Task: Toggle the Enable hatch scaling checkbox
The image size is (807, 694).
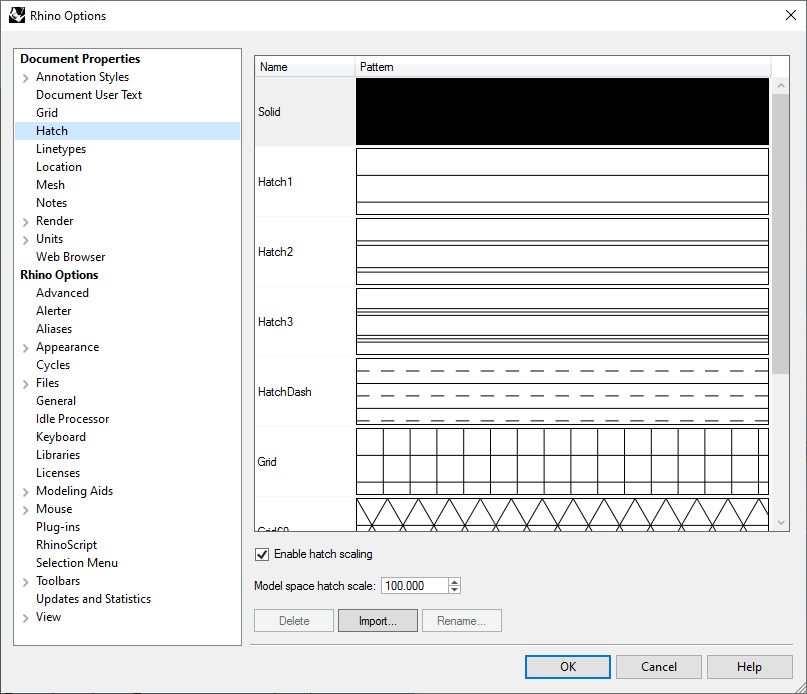Action: coord(263,554)
